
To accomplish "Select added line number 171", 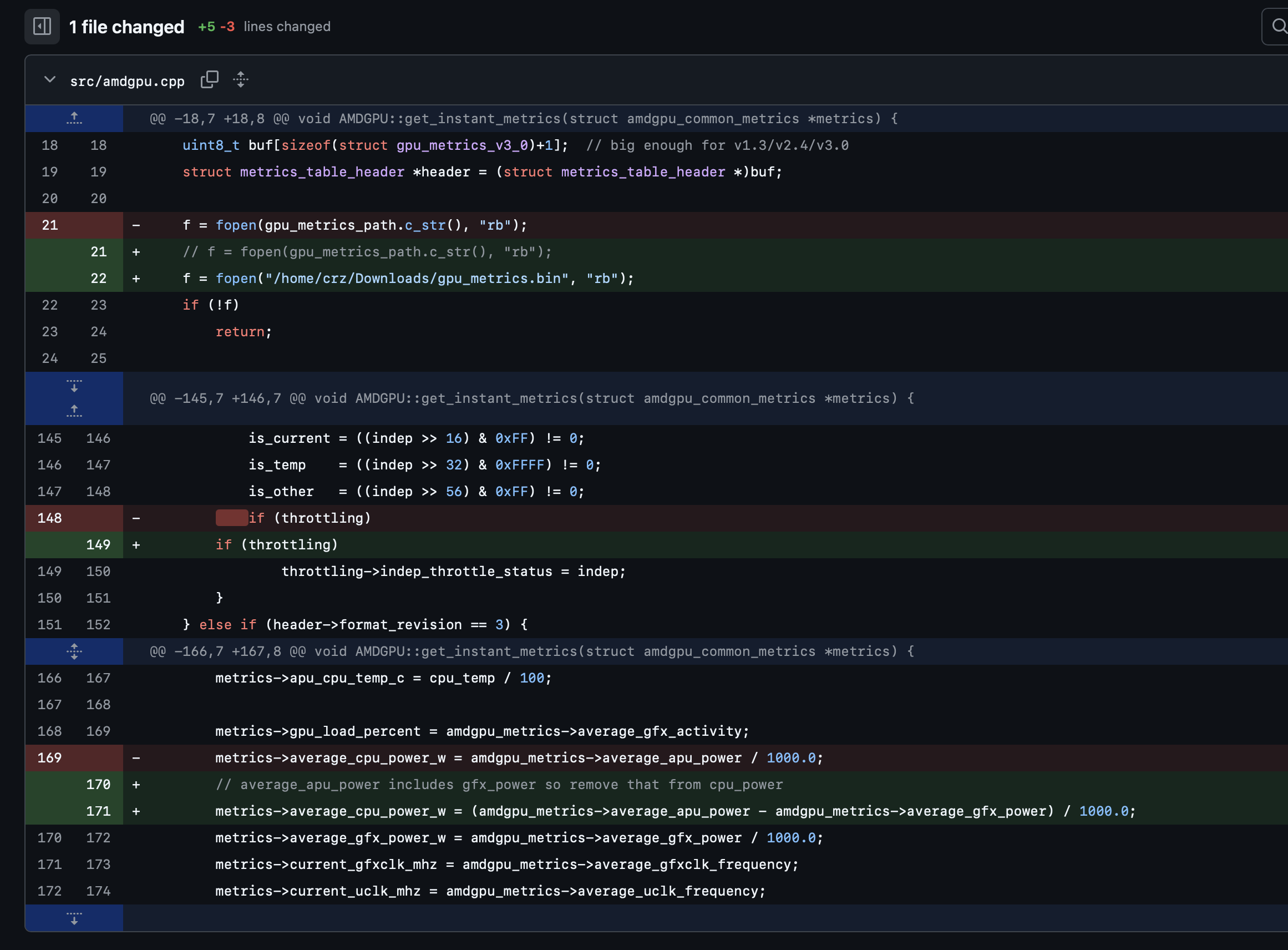I will 98,811.
